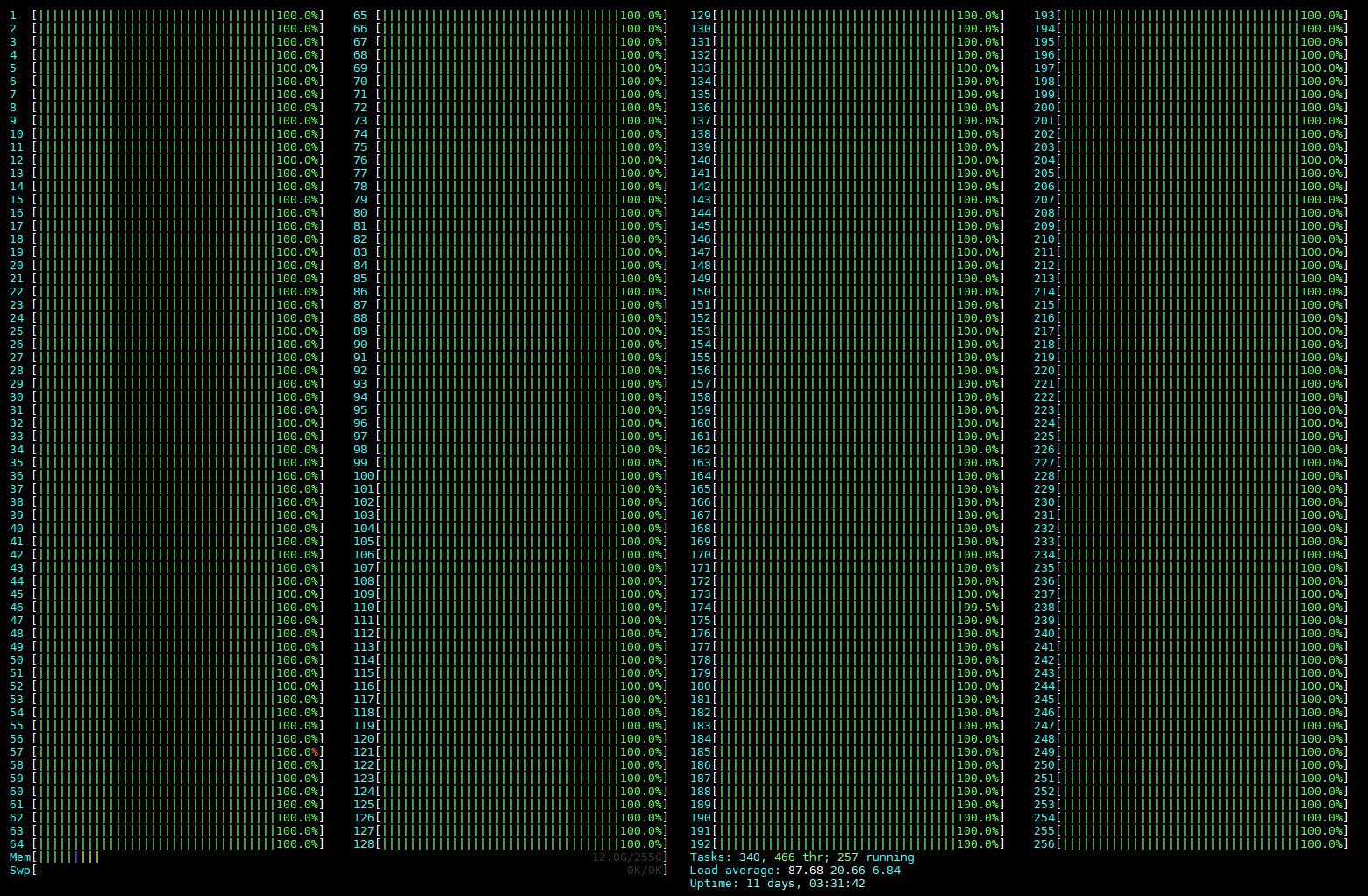The image size is (1368, 896).
Task: Select the CPU 173 usage meter row
Action: coord(847,594)
